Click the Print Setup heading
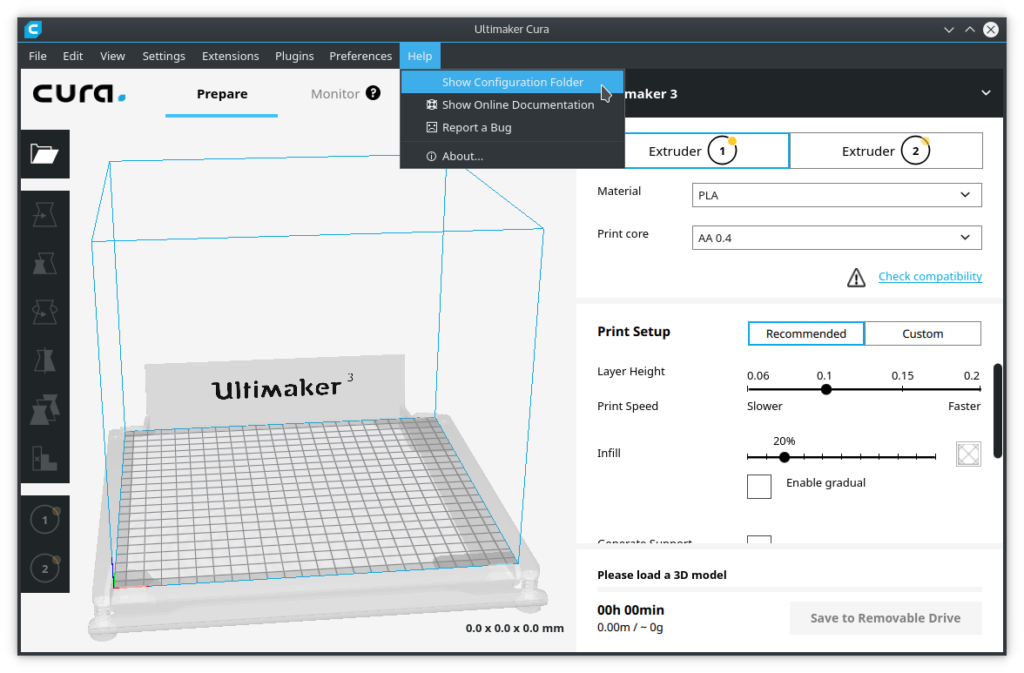 (x=633, y=332)
